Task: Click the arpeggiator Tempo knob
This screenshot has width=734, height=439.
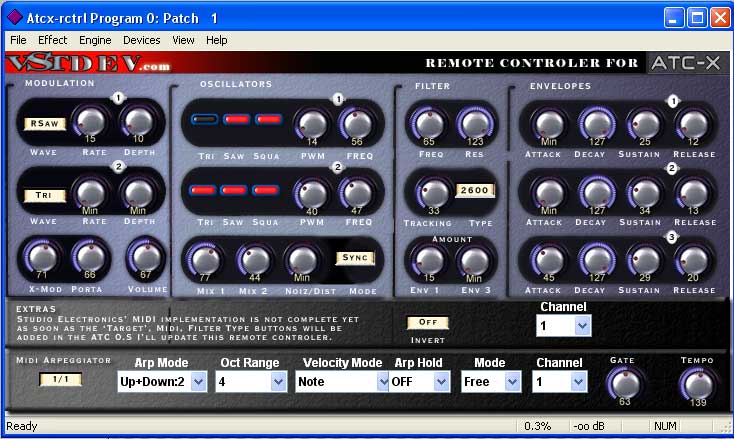Action: click(697, 384)
